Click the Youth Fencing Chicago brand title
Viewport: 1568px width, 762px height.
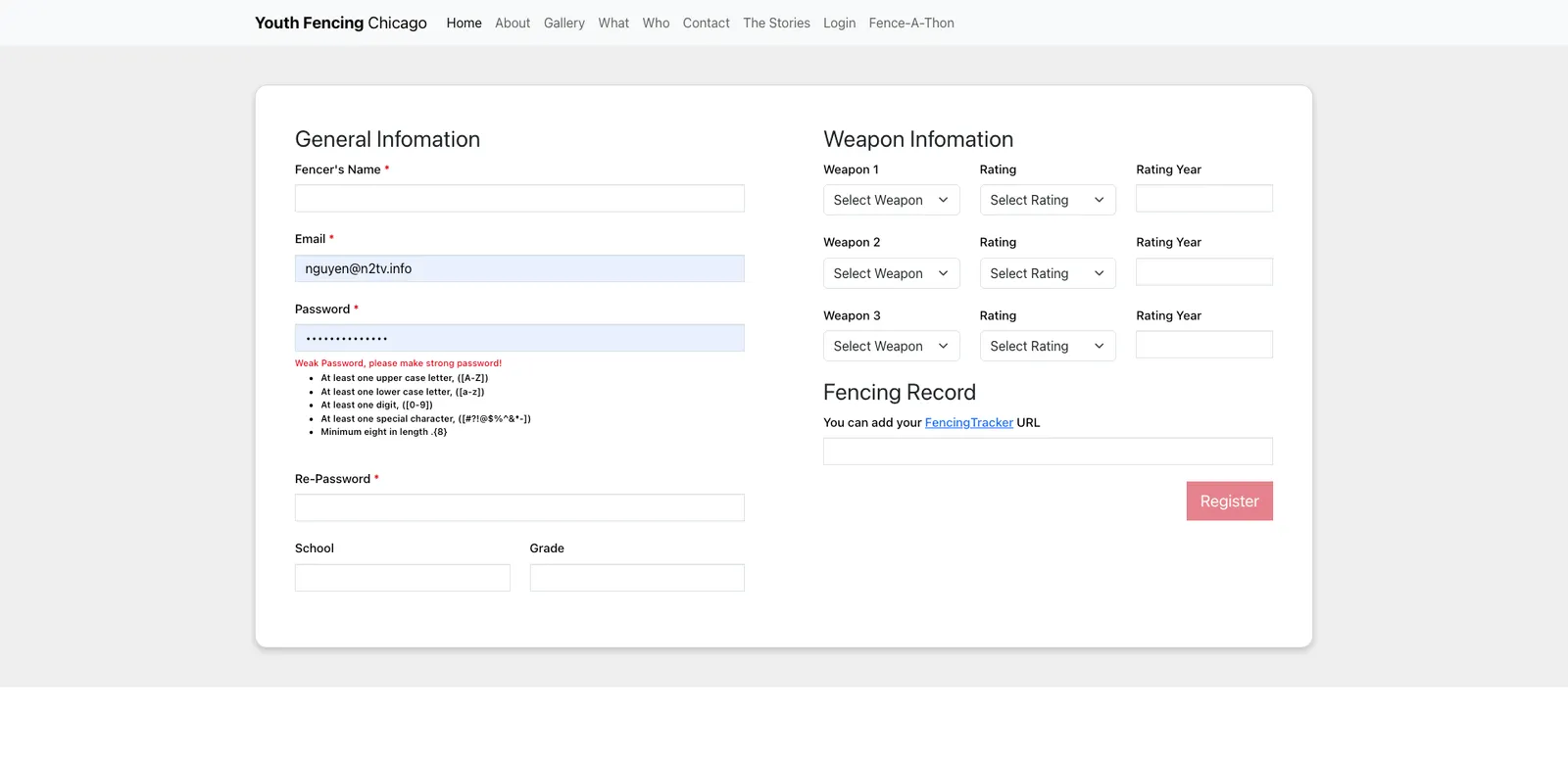341,23
